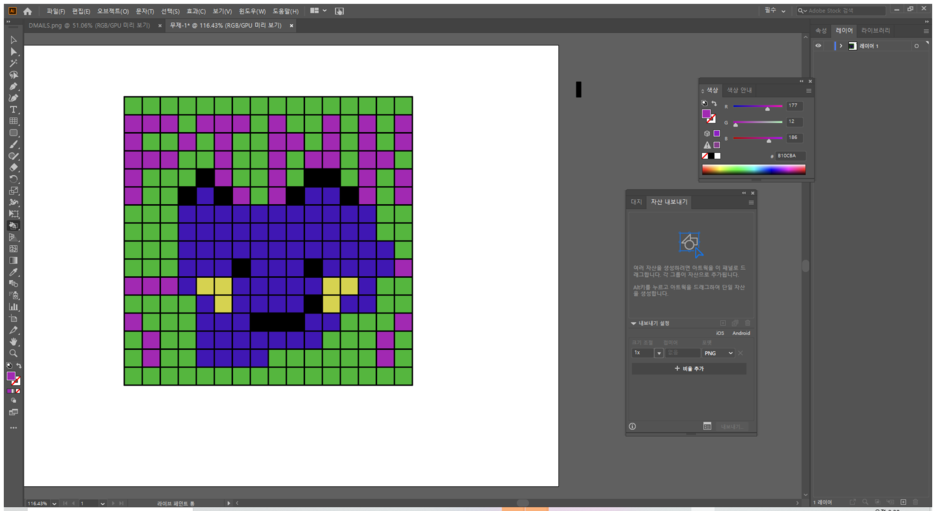Viewport: 936px width, 511px height.
Task: Select the Gradient tool
Action: (13, 260)
